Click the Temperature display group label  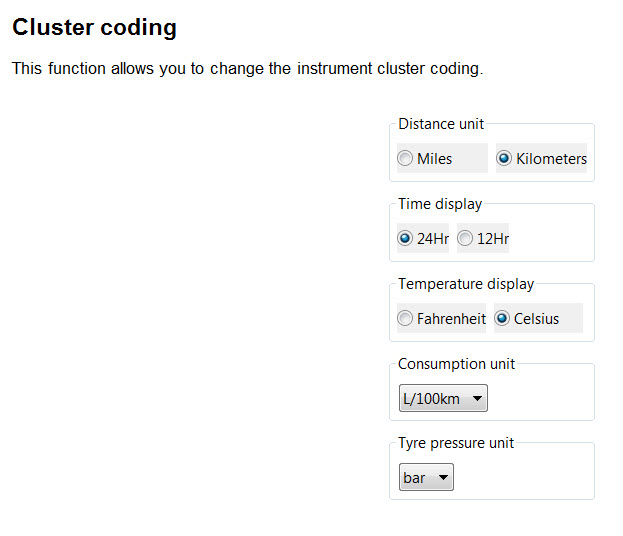pos(466,284)
